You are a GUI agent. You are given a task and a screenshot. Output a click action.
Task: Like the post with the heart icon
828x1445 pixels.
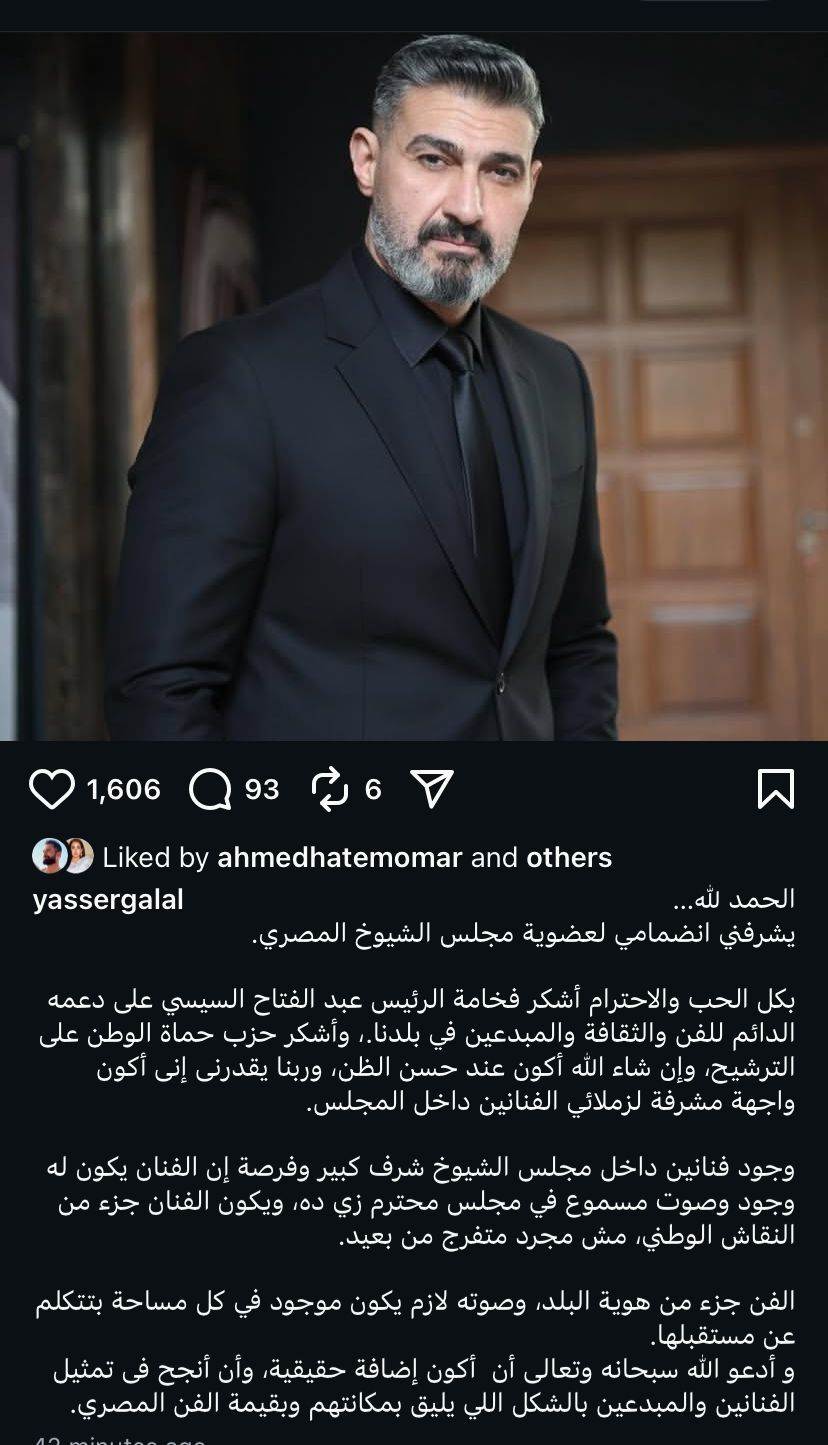(x=52, y=790)
